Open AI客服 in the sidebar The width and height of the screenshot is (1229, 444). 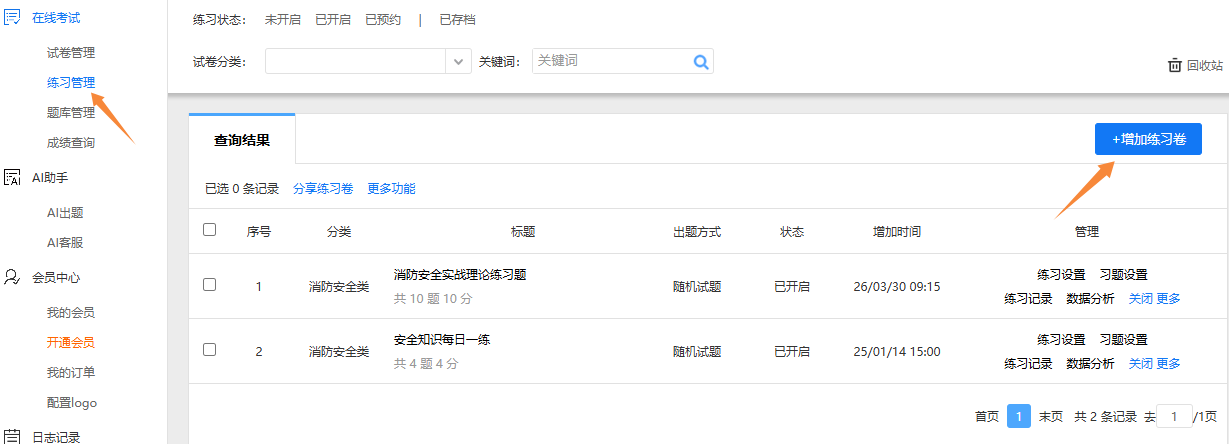click(x=65, y=242)
